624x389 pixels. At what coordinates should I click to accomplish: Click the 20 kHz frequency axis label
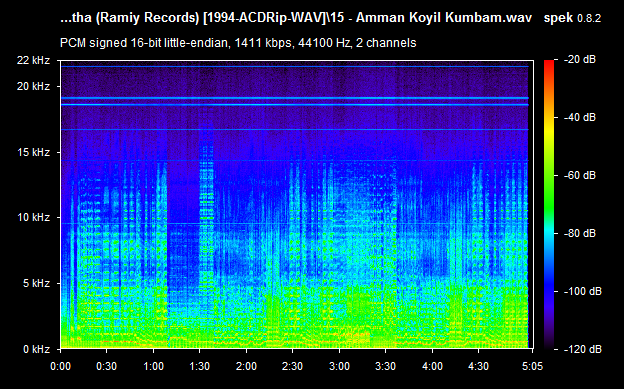coord(33,86)
